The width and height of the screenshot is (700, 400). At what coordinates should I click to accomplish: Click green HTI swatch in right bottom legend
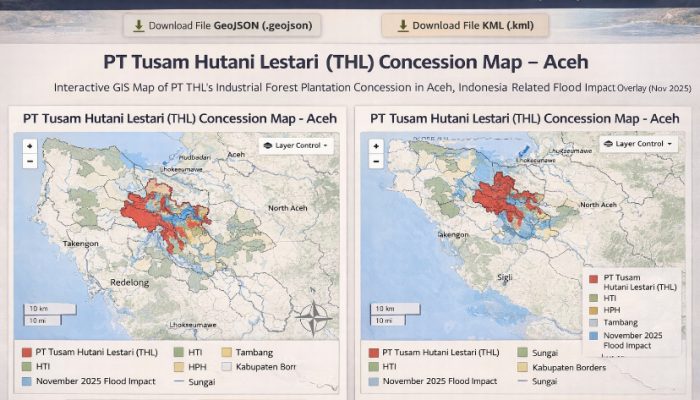pos(374,367)
